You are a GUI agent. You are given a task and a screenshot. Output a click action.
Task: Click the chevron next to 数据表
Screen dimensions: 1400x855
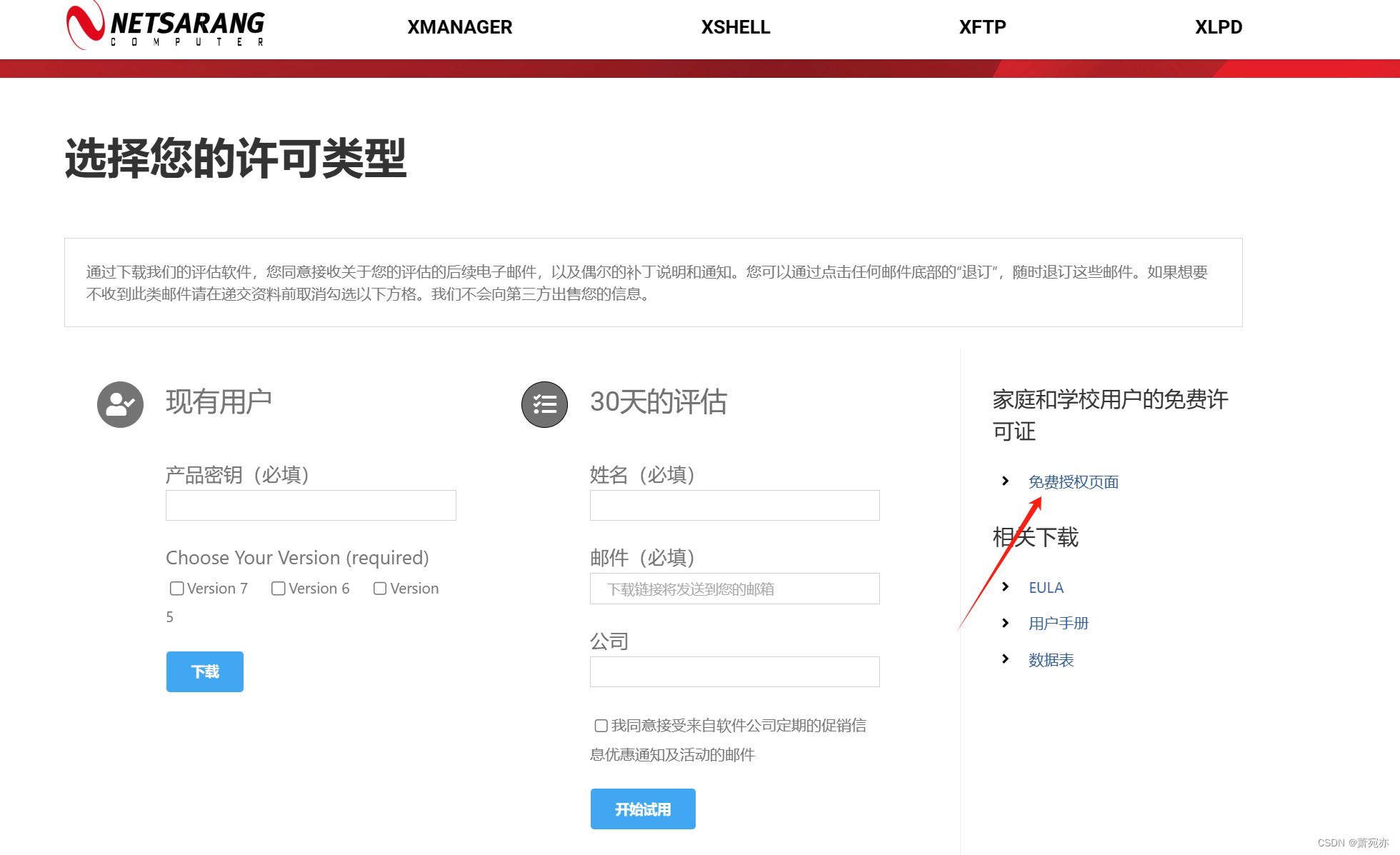coord(1005,659)
